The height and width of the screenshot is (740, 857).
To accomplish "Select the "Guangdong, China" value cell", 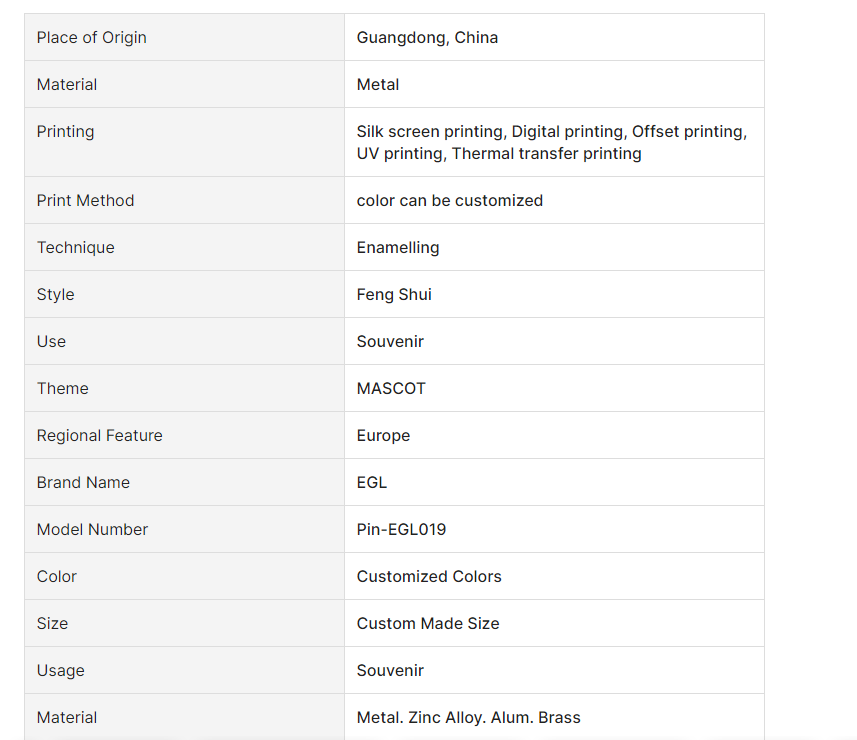I will 427,38.
